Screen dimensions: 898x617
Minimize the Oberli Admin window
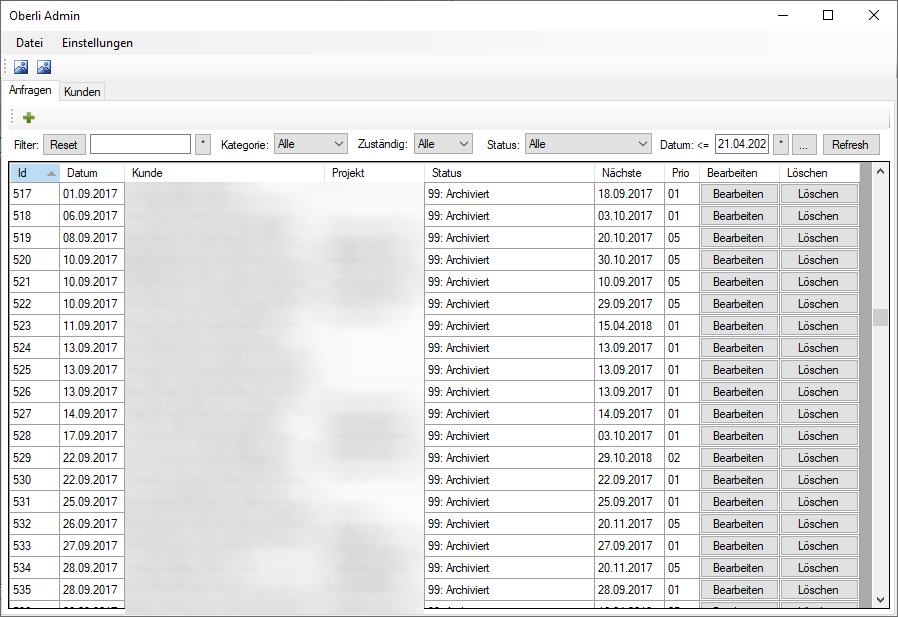(783, 15)
